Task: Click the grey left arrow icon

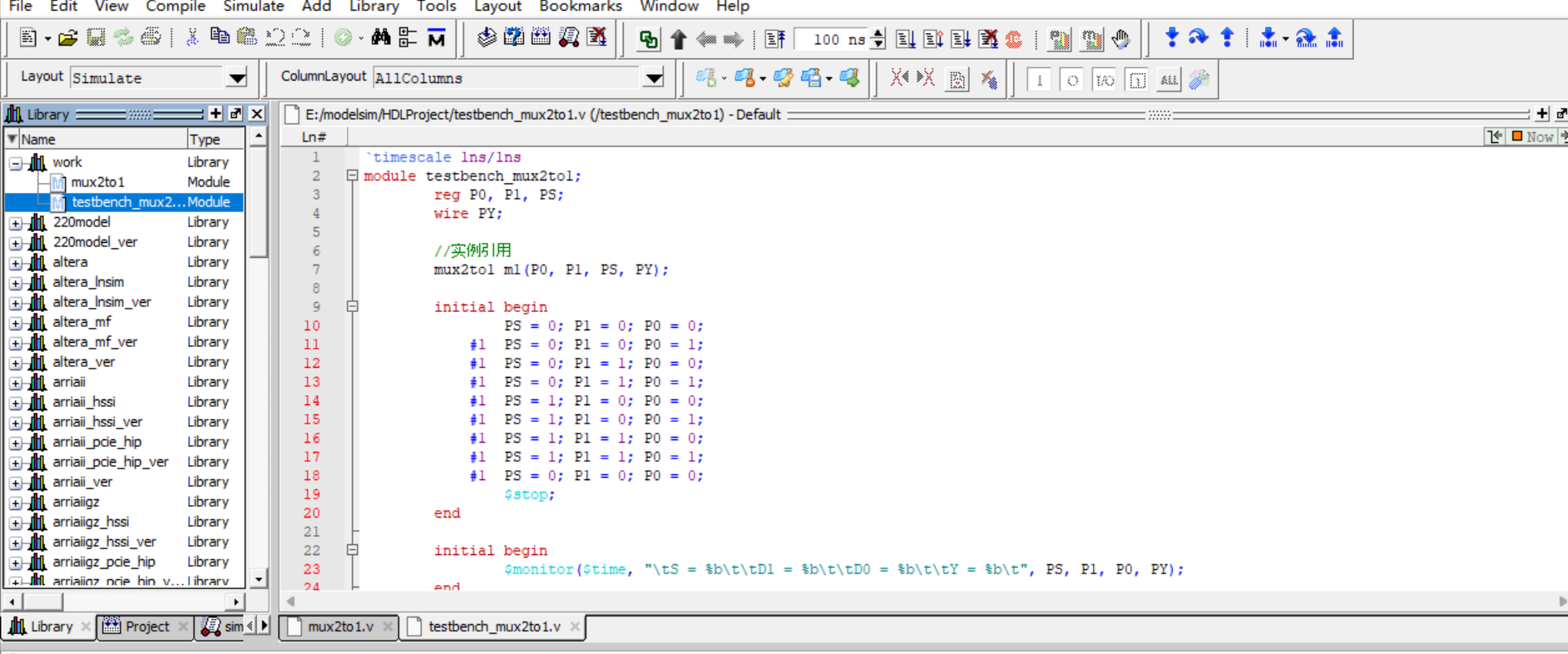Action: coord(706,39)
